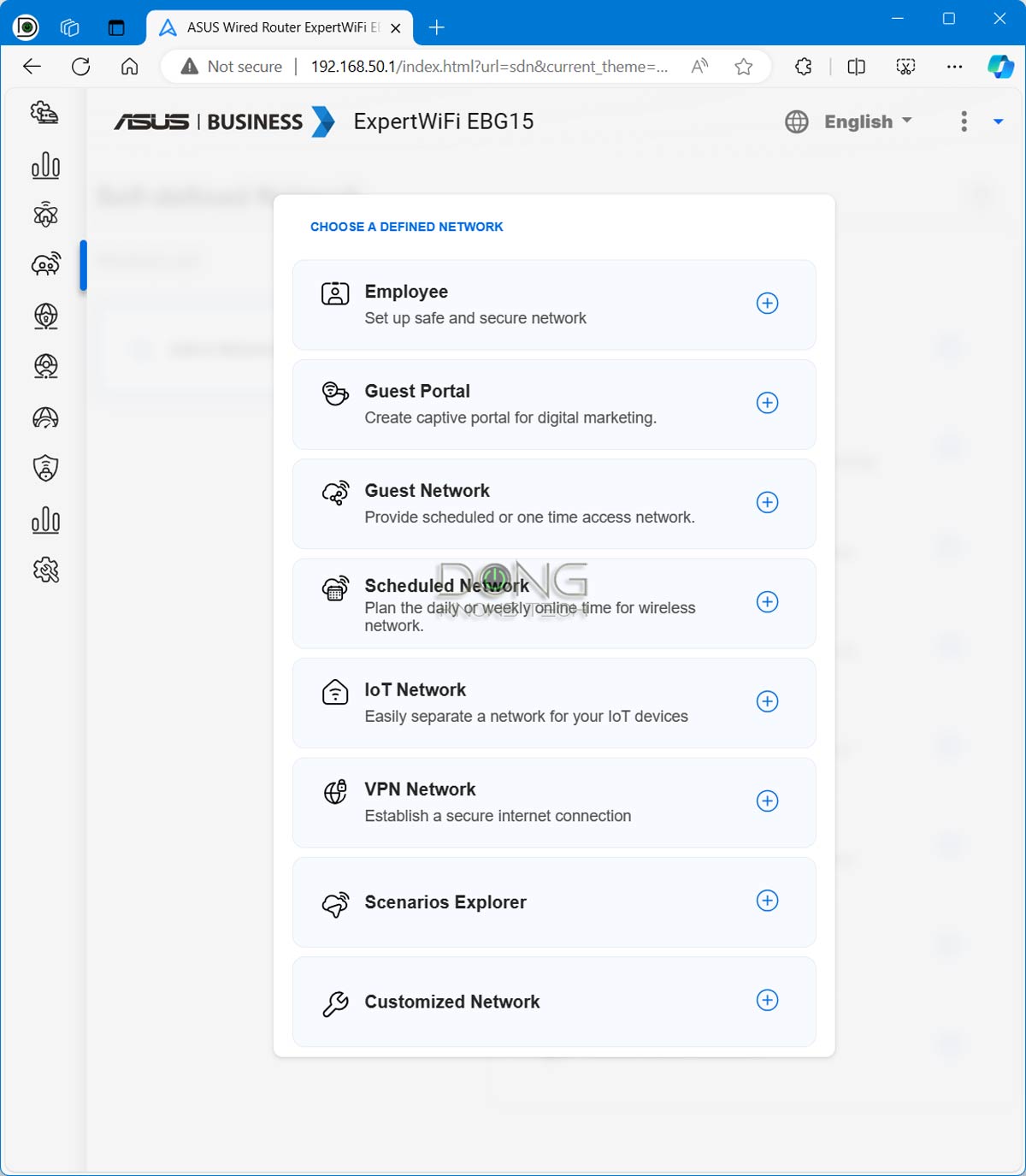Screen dimensions: 1026x1176
Task: Select the Guest Portal heading text
Action: tap(417, 391)
